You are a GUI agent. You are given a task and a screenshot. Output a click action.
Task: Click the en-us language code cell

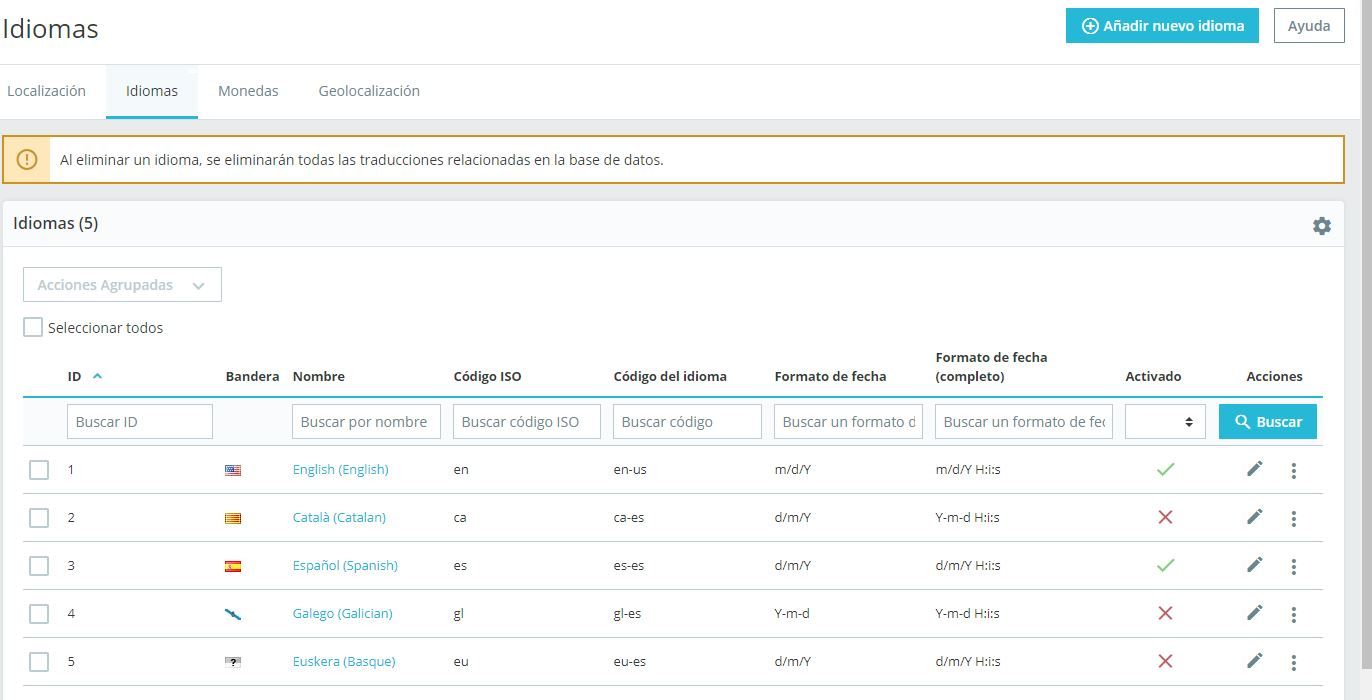click(x=630, y=469)
